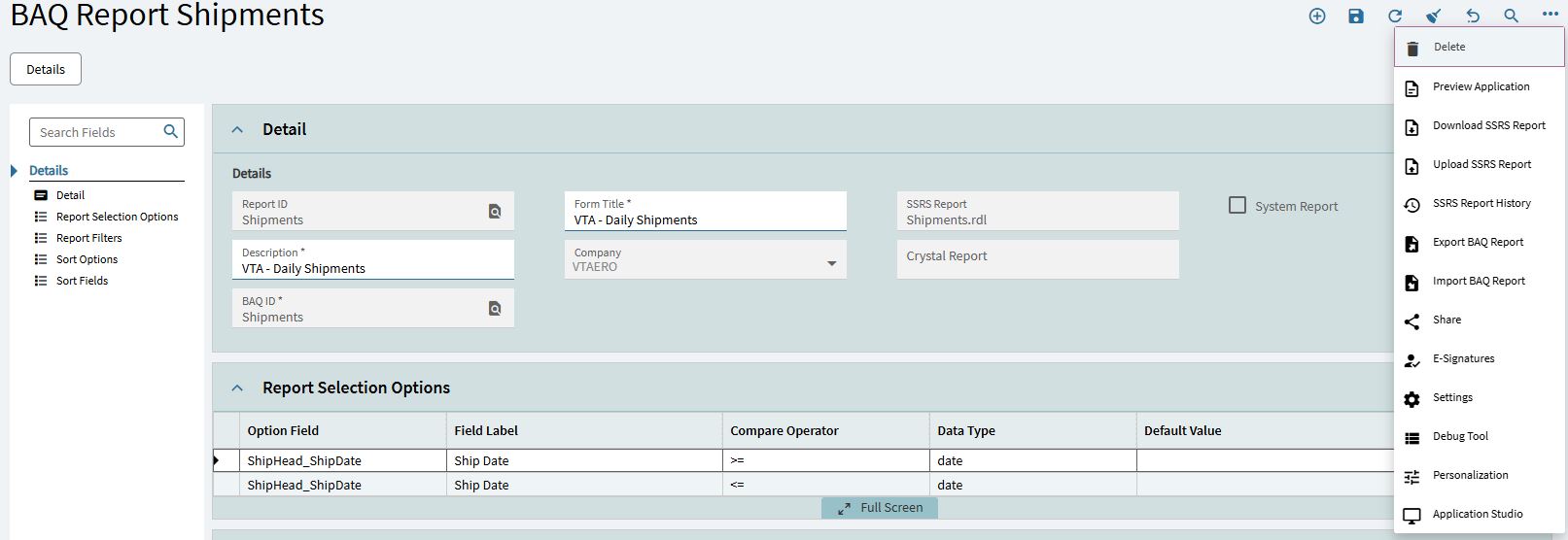Click the Crystal Report field
Screen dimensions: 1568x540
click(x=1037, y=259)
